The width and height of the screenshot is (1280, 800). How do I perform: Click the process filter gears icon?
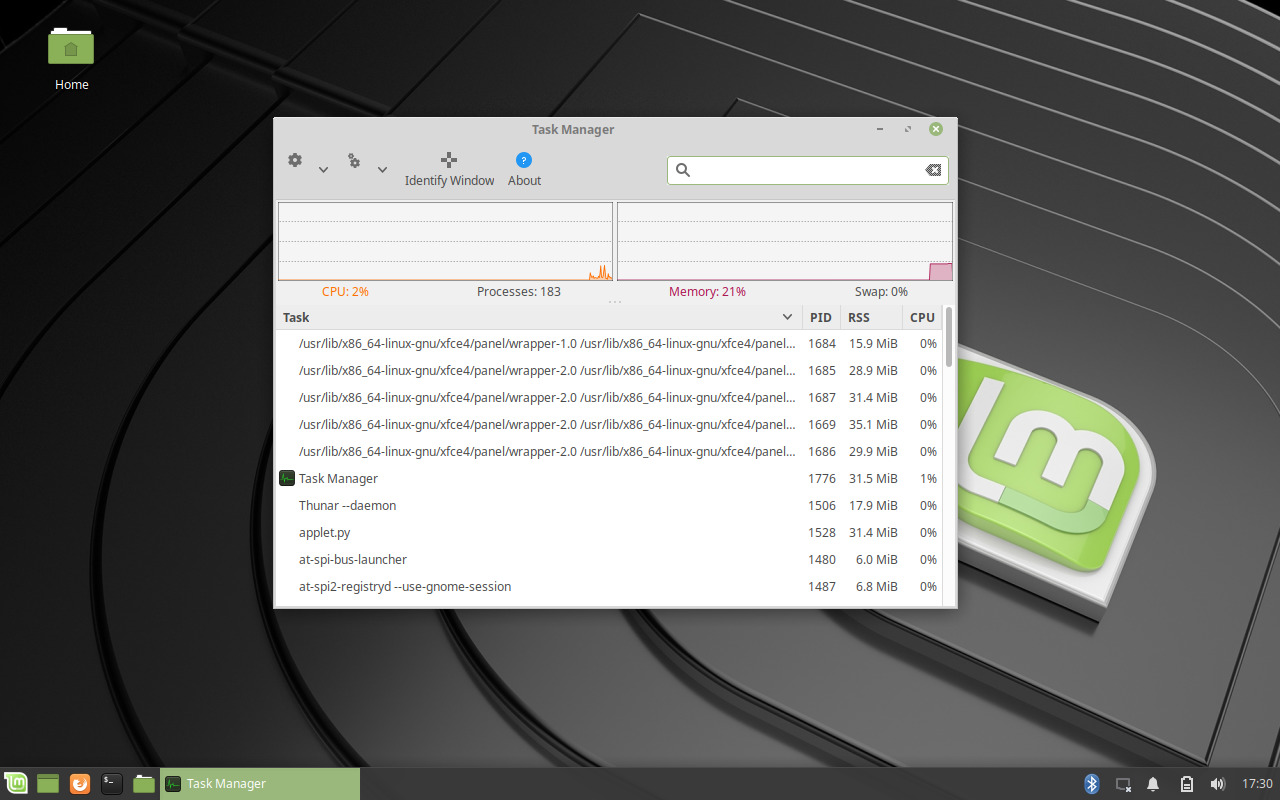click(354, 160)
